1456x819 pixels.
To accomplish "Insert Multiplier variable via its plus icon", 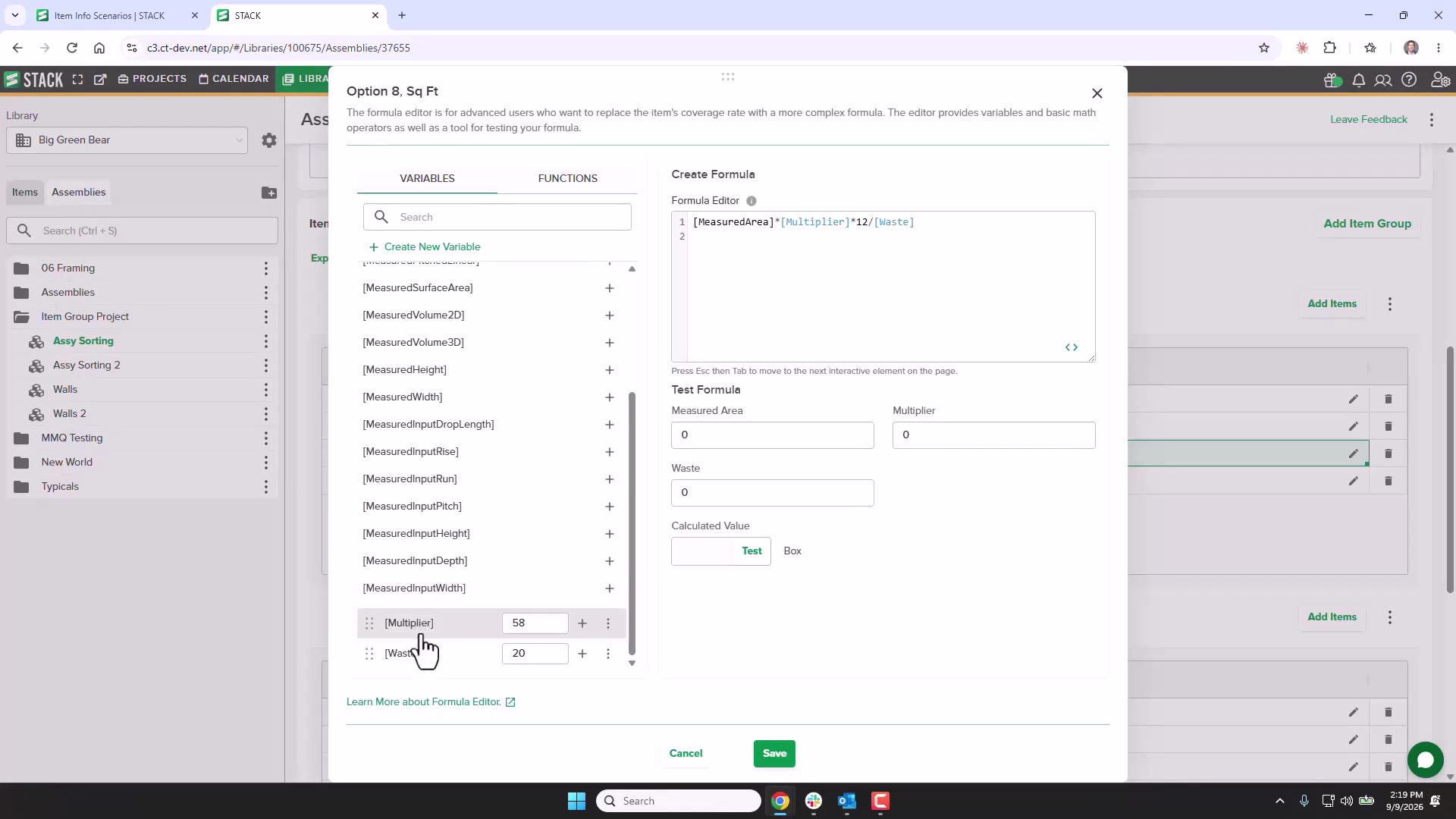I will coord(582,623).
